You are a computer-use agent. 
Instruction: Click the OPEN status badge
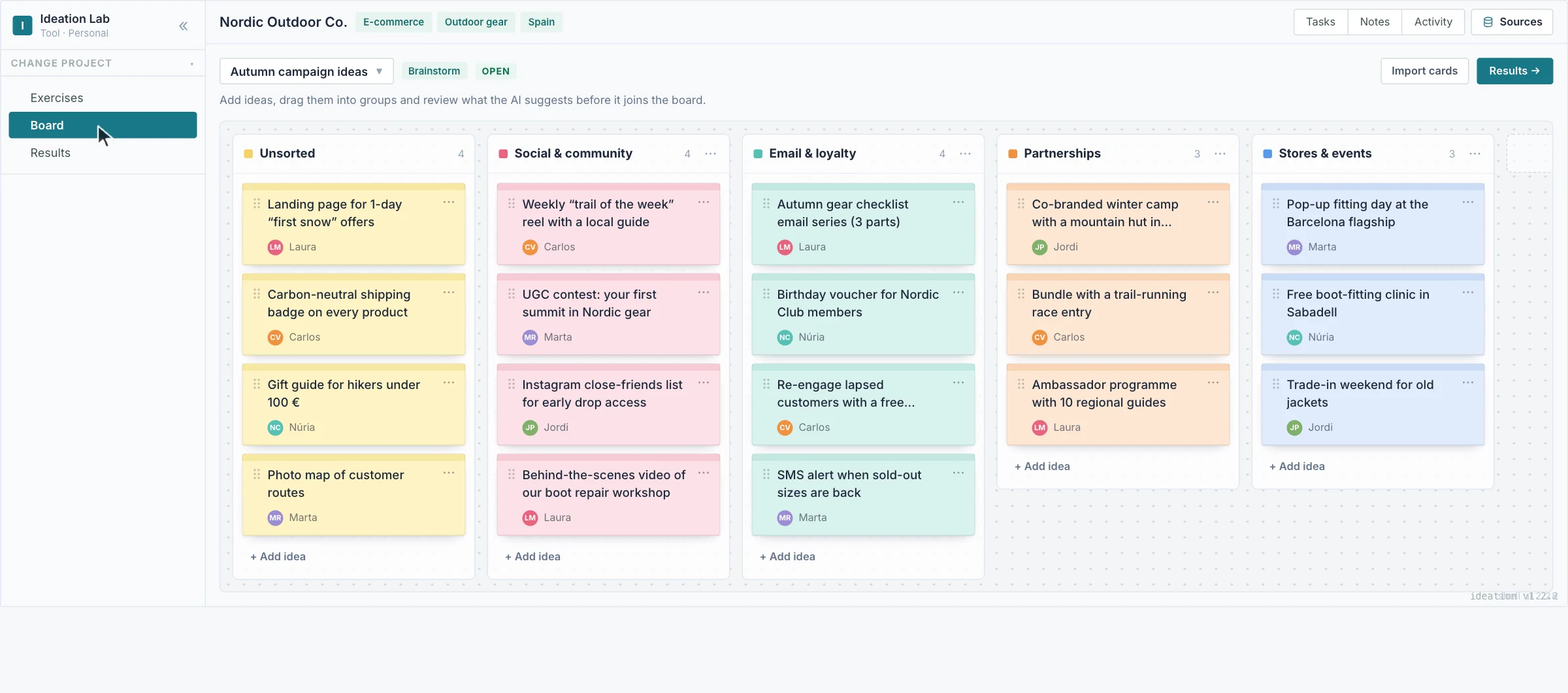tap(495, 71)
